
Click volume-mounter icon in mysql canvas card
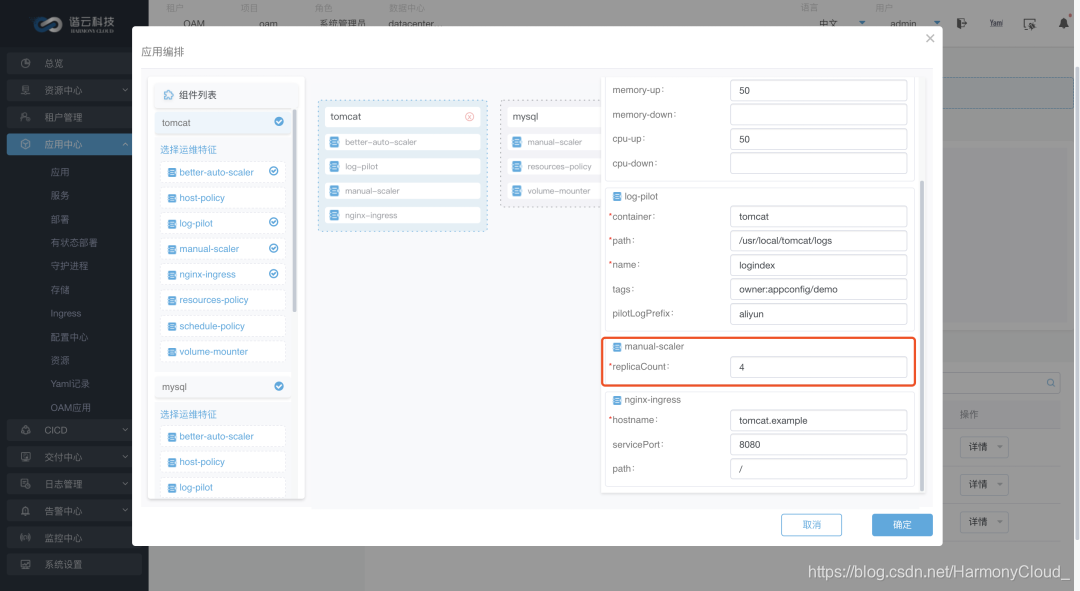tap(517, 191)
